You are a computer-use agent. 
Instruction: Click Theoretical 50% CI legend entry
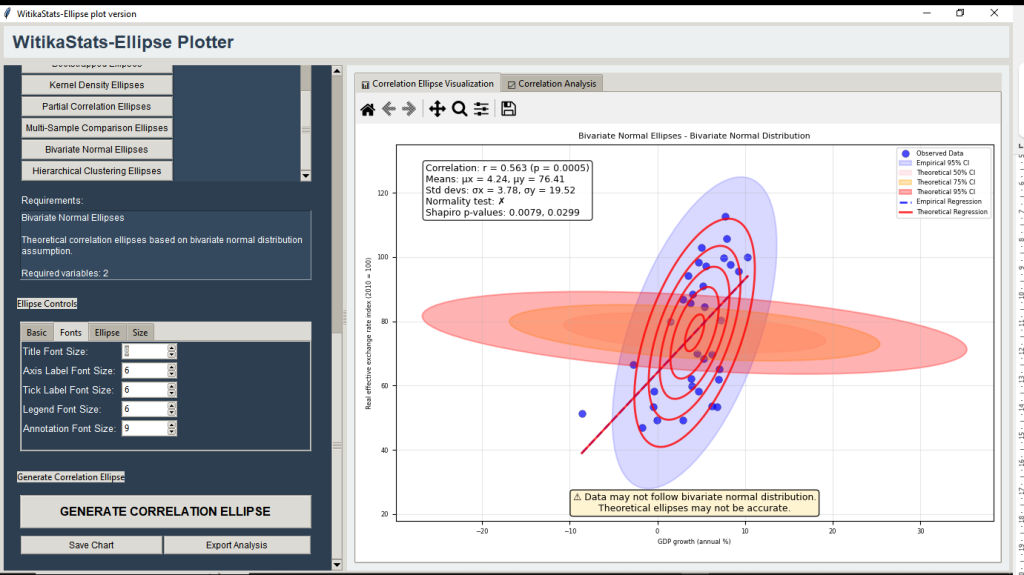(937, 173)
